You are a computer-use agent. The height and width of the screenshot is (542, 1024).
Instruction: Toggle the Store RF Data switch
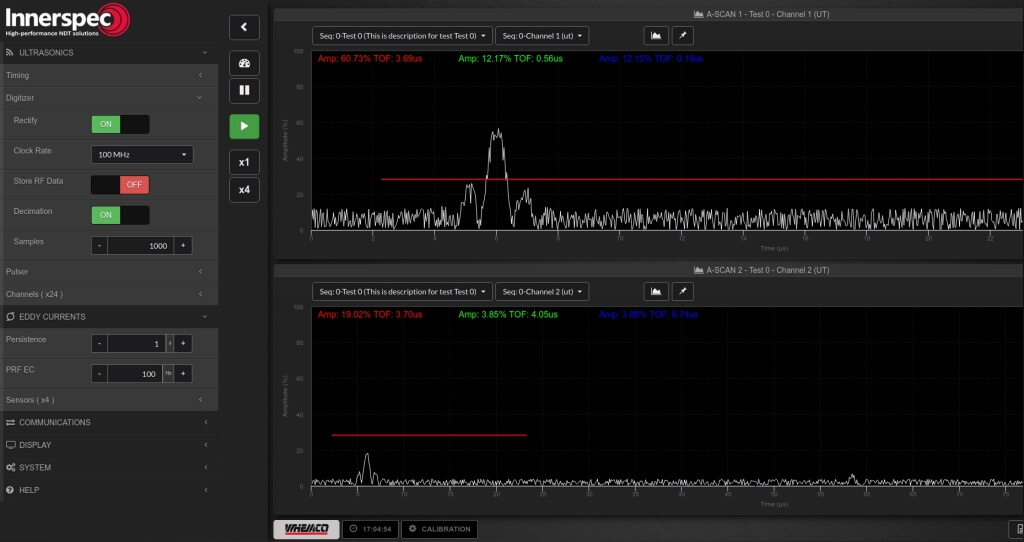[120, 185]
